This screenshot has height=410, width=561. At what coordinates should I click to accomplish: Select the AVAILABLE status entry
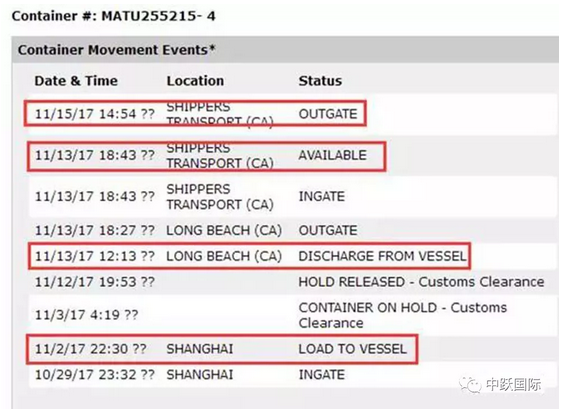pos(332,155)
